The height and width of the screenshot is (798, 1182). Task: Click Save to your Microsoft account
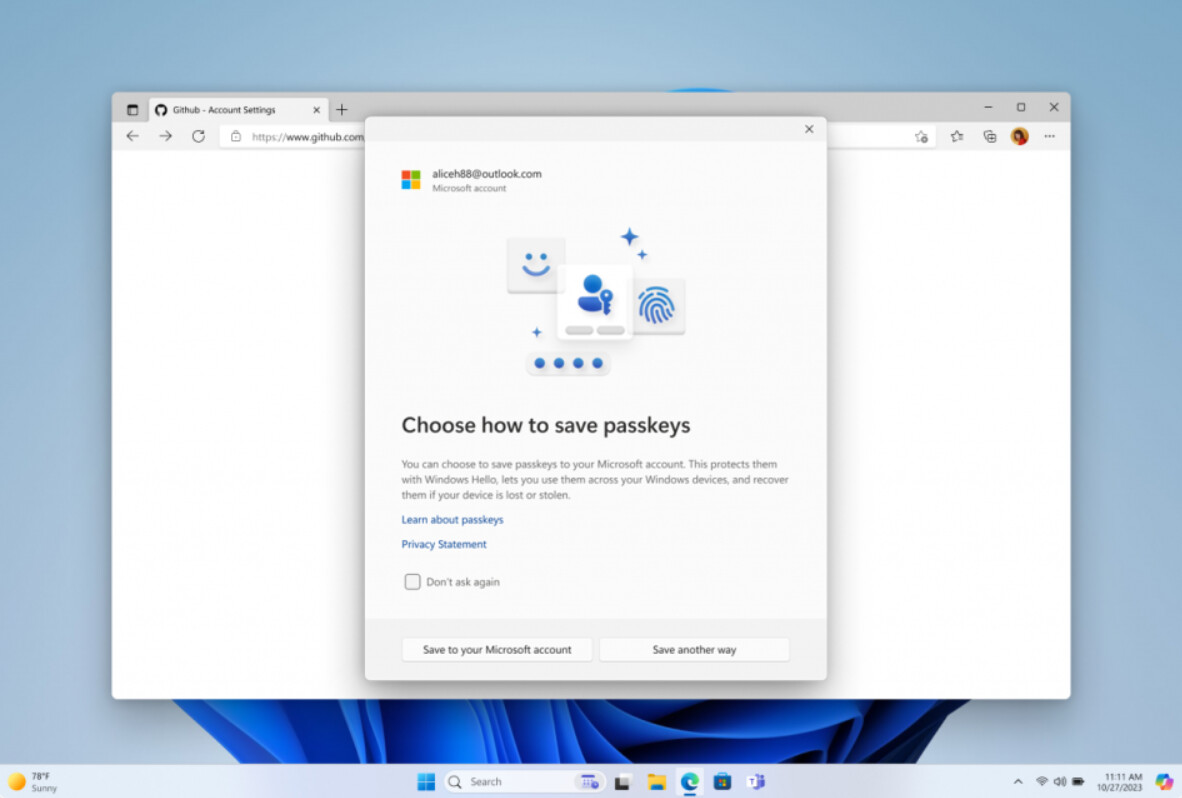497,650
